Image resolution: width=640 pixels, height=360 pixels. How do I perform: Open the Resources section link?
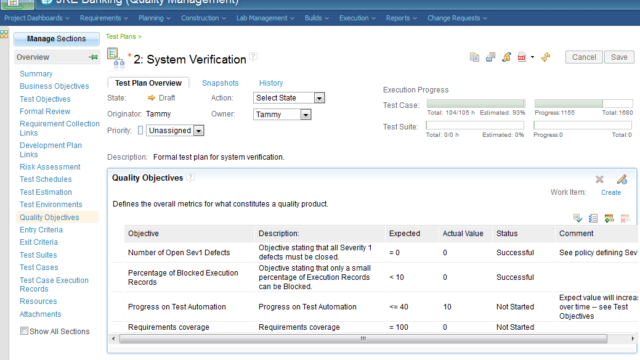click(x=38, y=301)
